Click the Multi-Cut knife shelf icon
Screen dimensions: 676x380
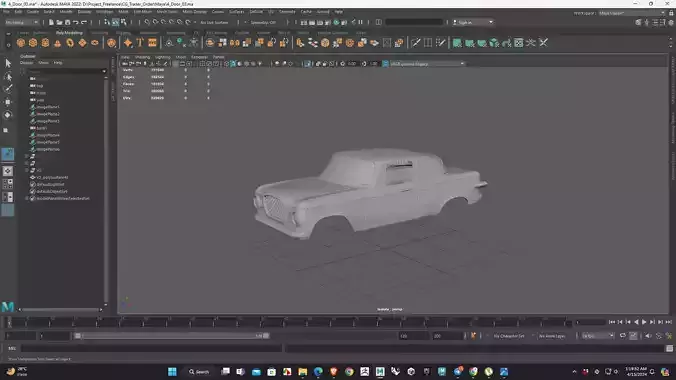416,43
